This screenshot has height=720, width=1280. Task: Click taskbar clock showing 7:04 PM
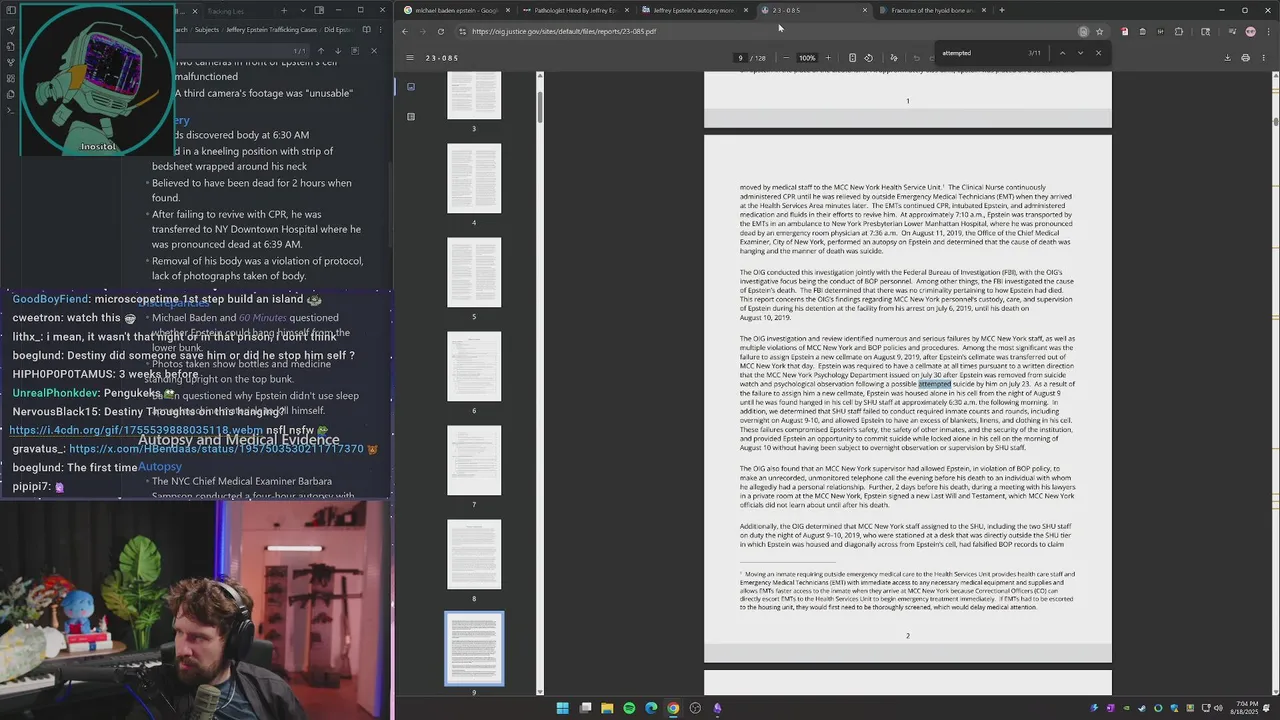coord(1246,707)
